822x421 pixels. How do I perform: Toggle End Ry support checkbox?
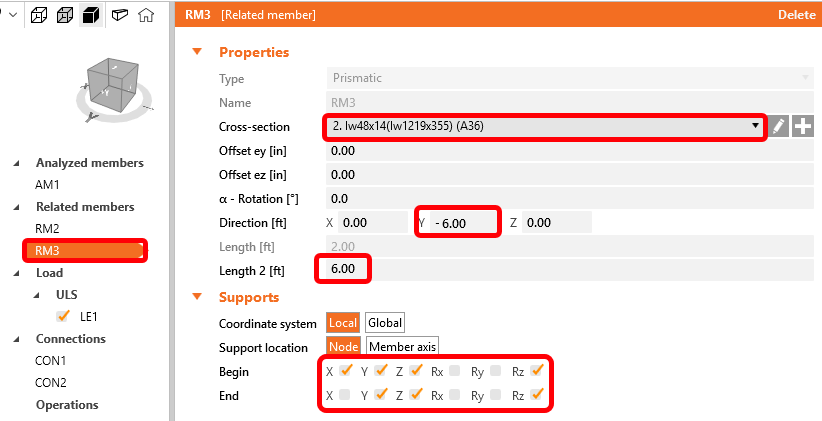[495, 395]
